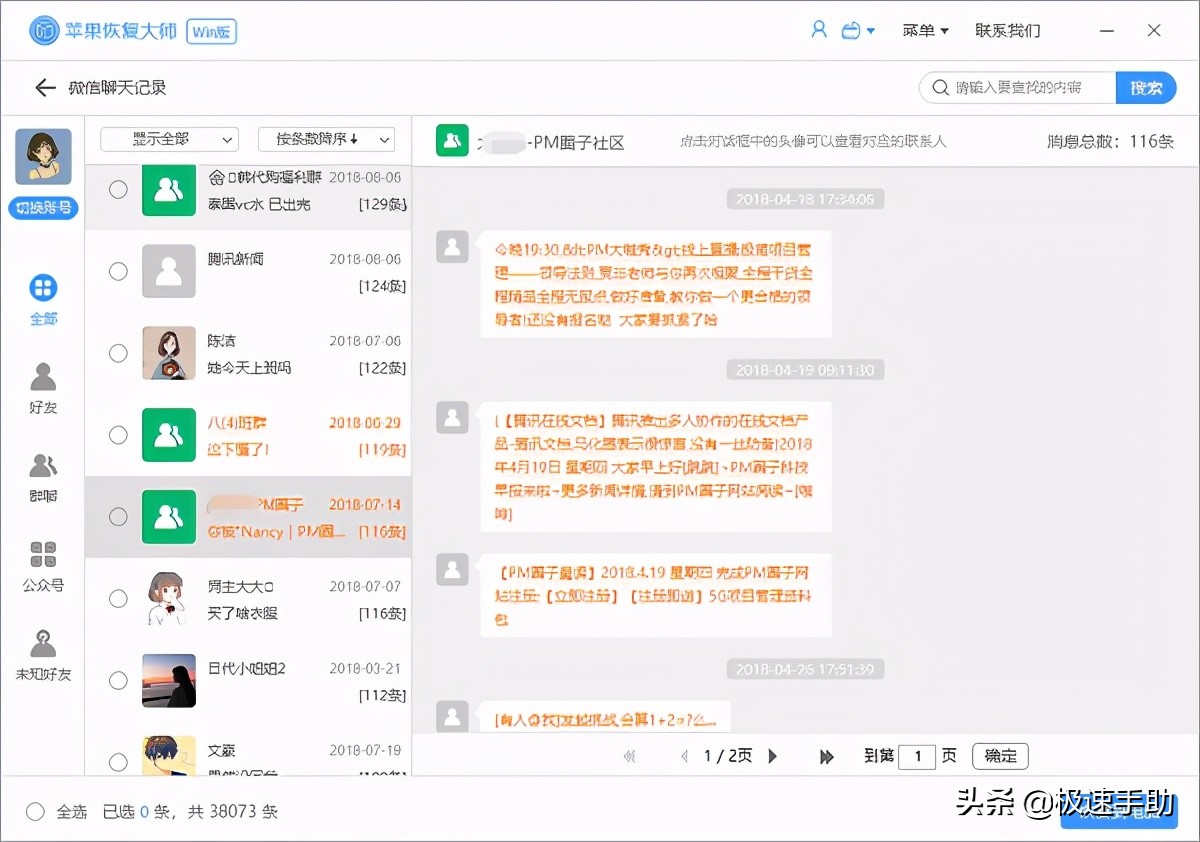Click the 切换账号 switch account button

click(43, 209)
